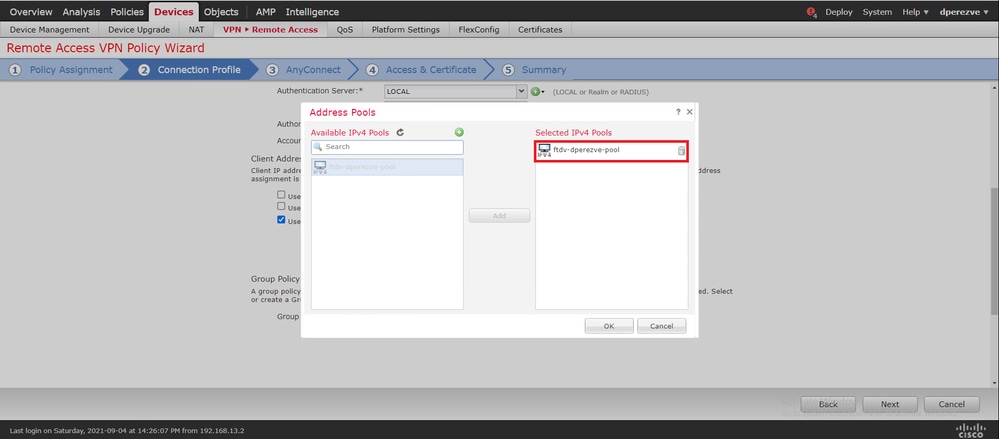Go to Access & Certificate wizard step

click(x=431, y=70)
